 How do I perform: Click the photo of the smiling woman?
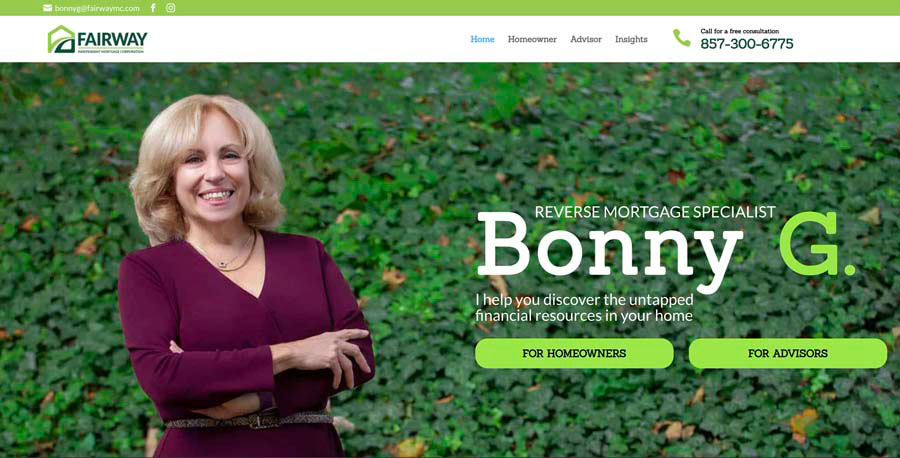[244, 276]
